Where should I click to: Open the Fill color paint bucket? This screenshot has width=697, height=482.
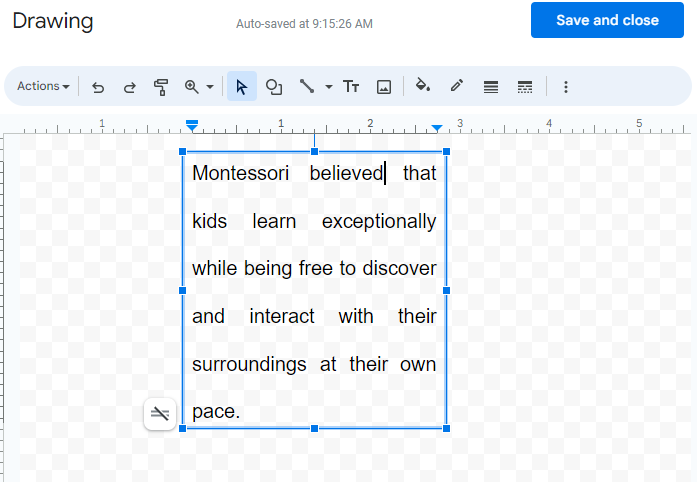tap(422, 85)
